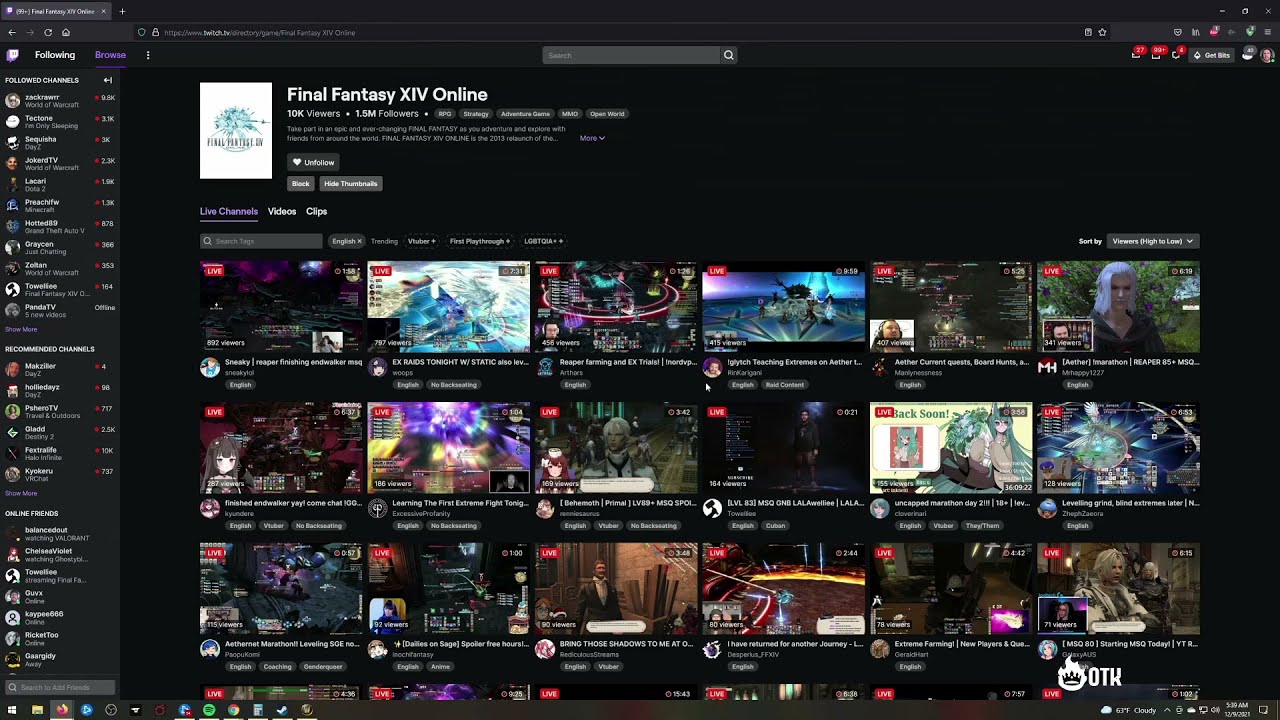This screenshot has width=1280, height=720.
Task: Open woops EX Raids stream thumbnail
Action: tap(448, 307)
